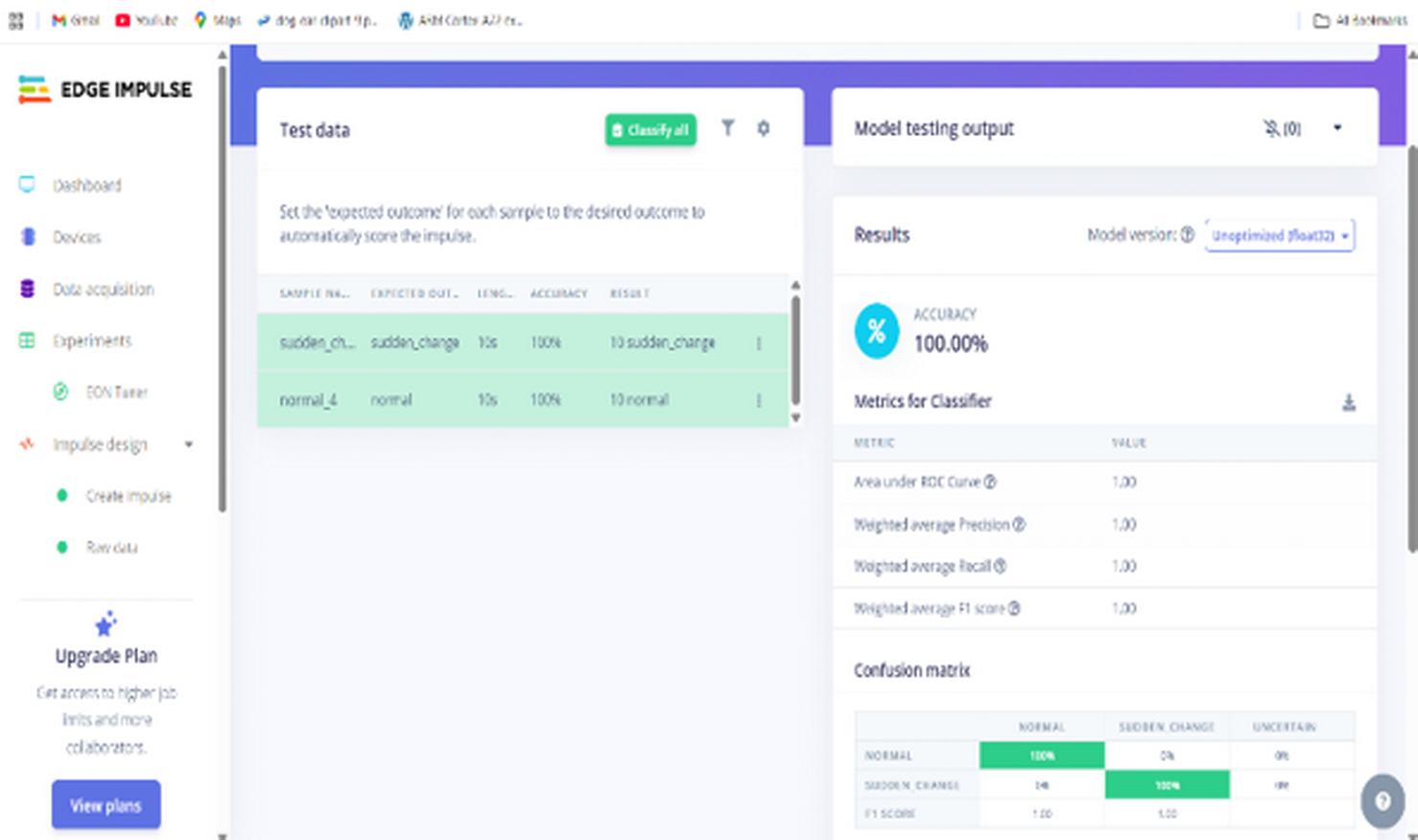Click the test data list scrollbar
1418x840 pixels.
(795, 350)
